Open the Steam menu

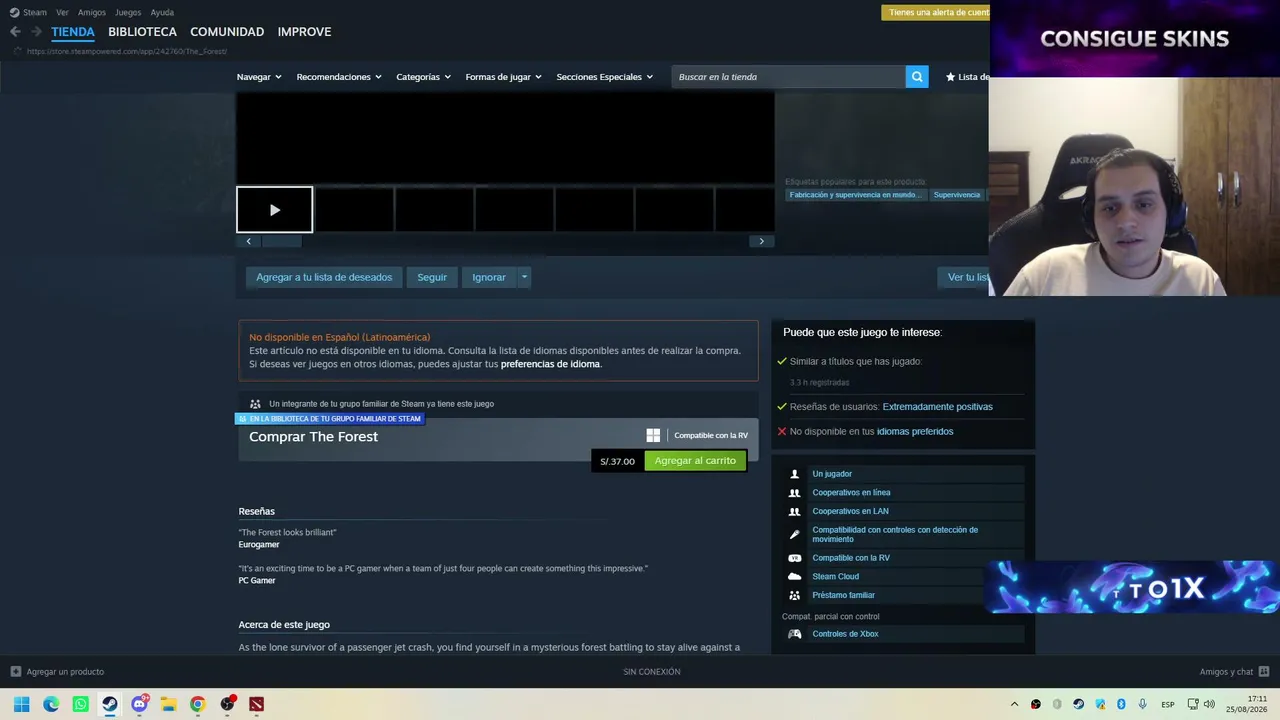pyautogui.click(x=35, y=12)
